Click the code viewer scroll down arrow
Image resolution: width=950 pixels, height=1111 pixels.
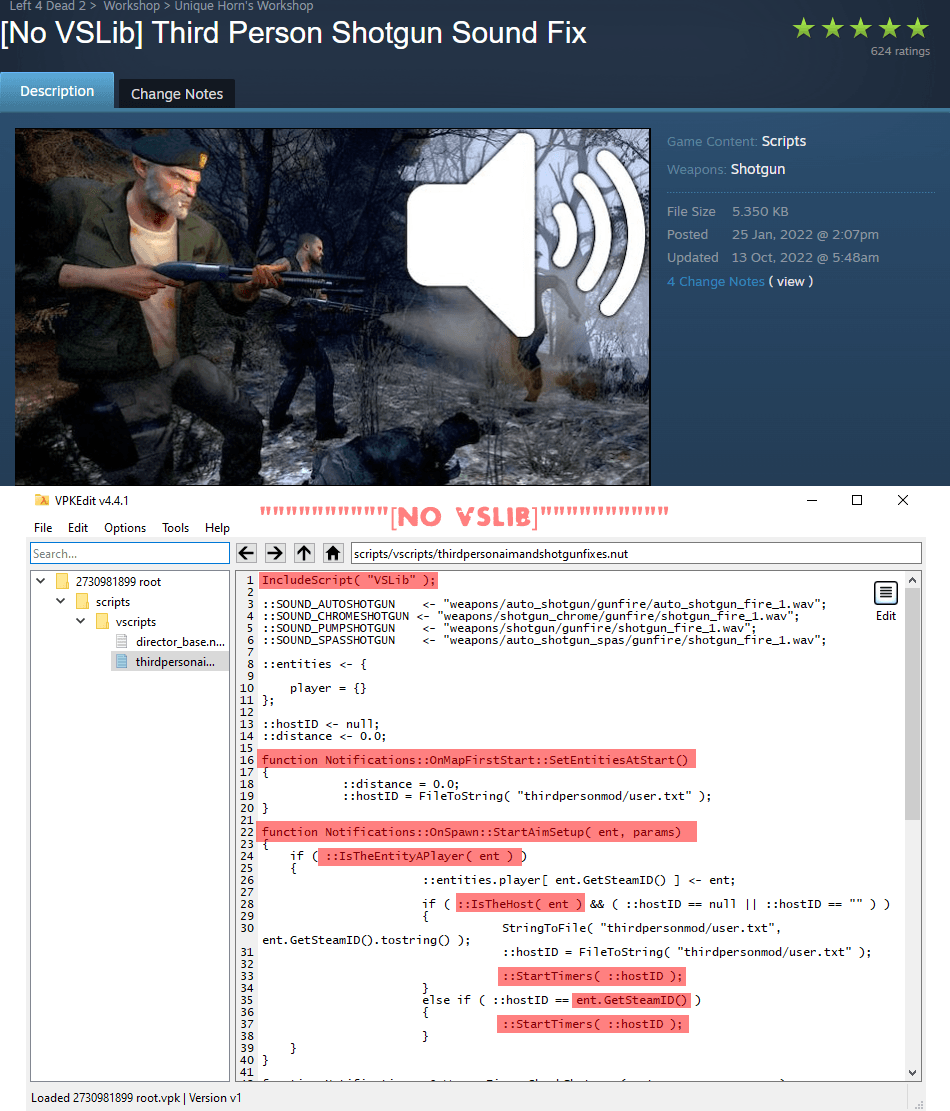click(x=912, y=1073)
